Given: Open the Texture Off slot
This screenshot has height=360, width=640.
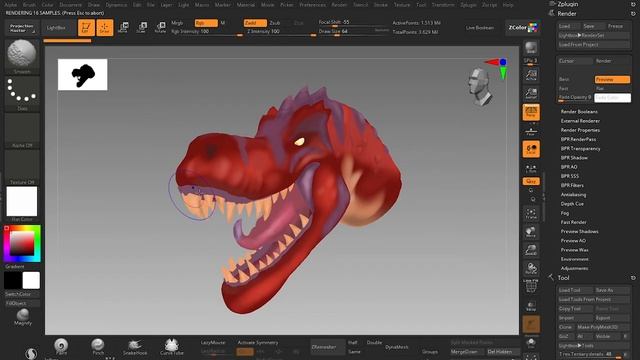Looking at the screenshot, I should click(x=22, y=166).
